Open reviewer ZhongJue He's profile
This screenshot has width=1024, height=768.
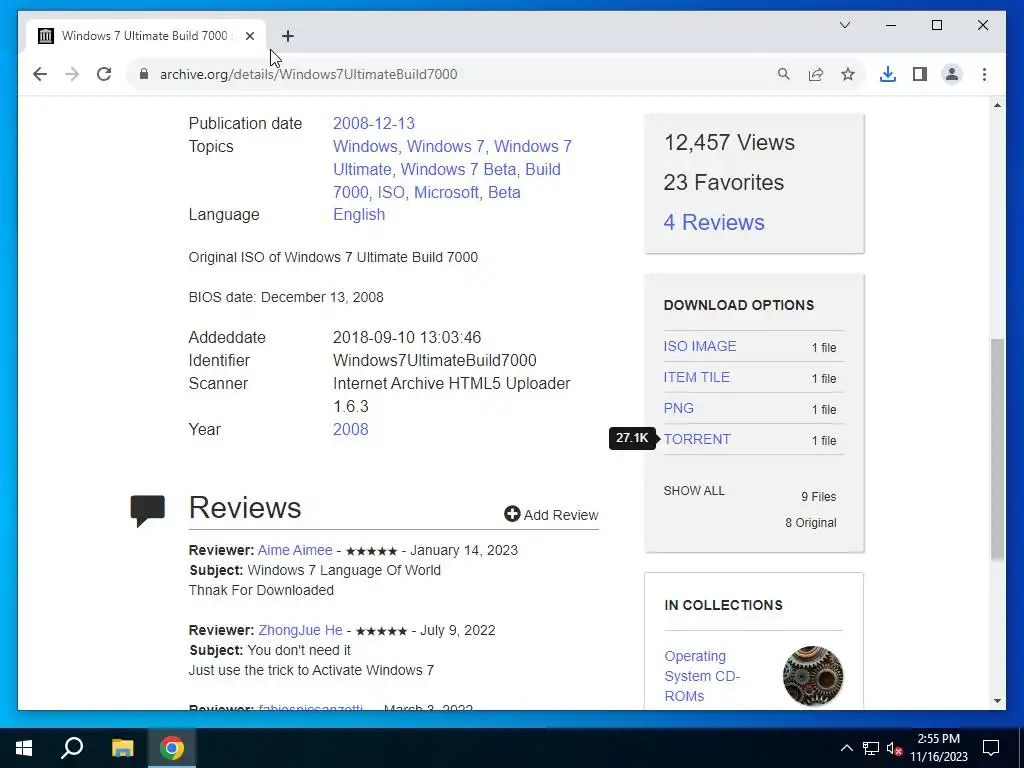300,630
